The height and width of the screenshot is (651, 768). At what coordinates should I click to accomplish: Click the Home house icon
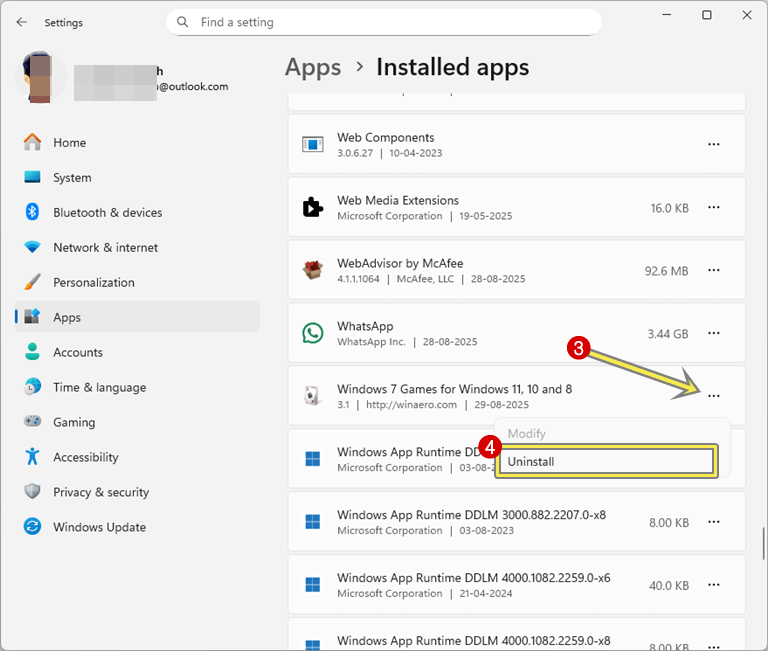point(32,142)
